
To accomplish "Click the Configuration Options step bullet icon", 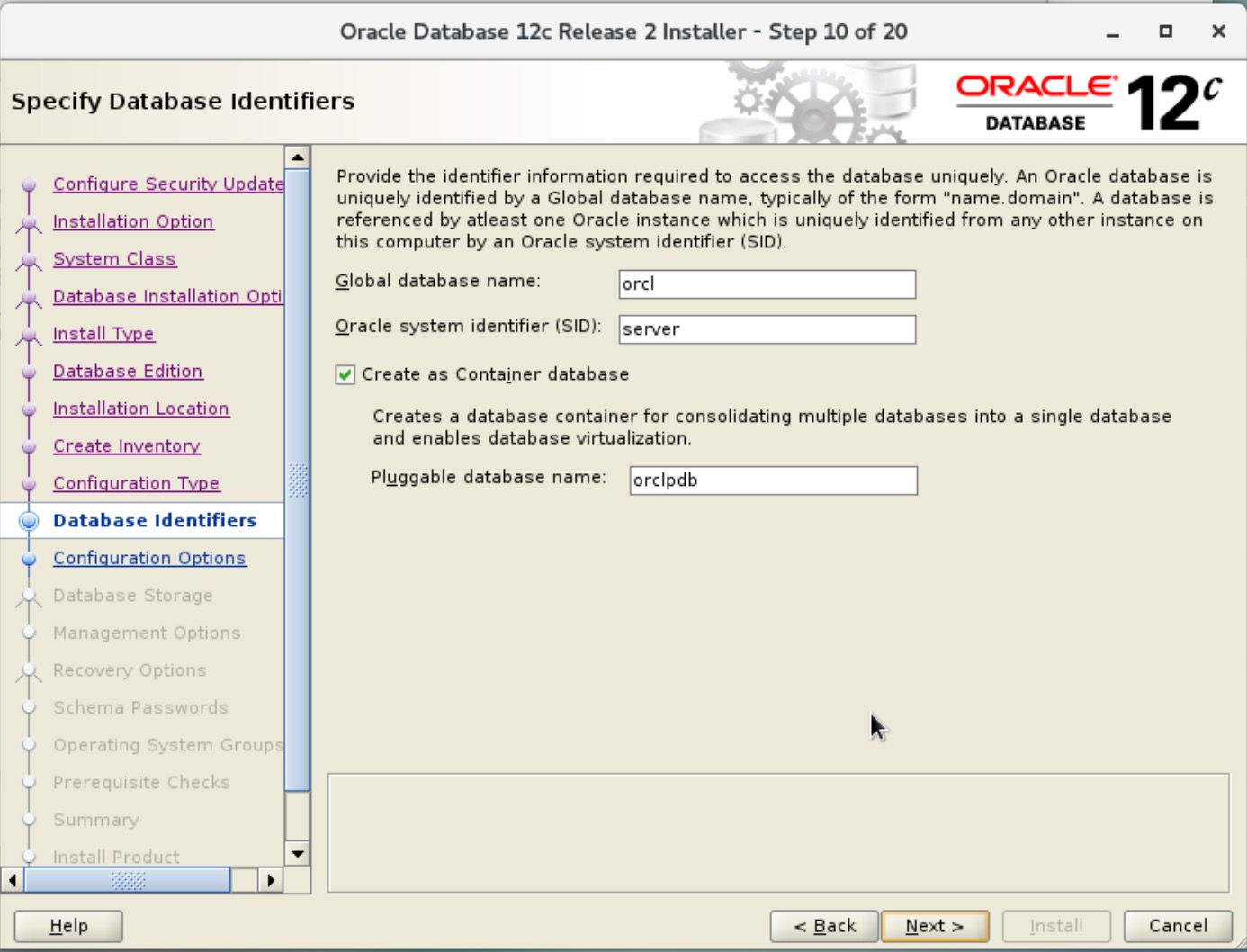I will point(29,559).
